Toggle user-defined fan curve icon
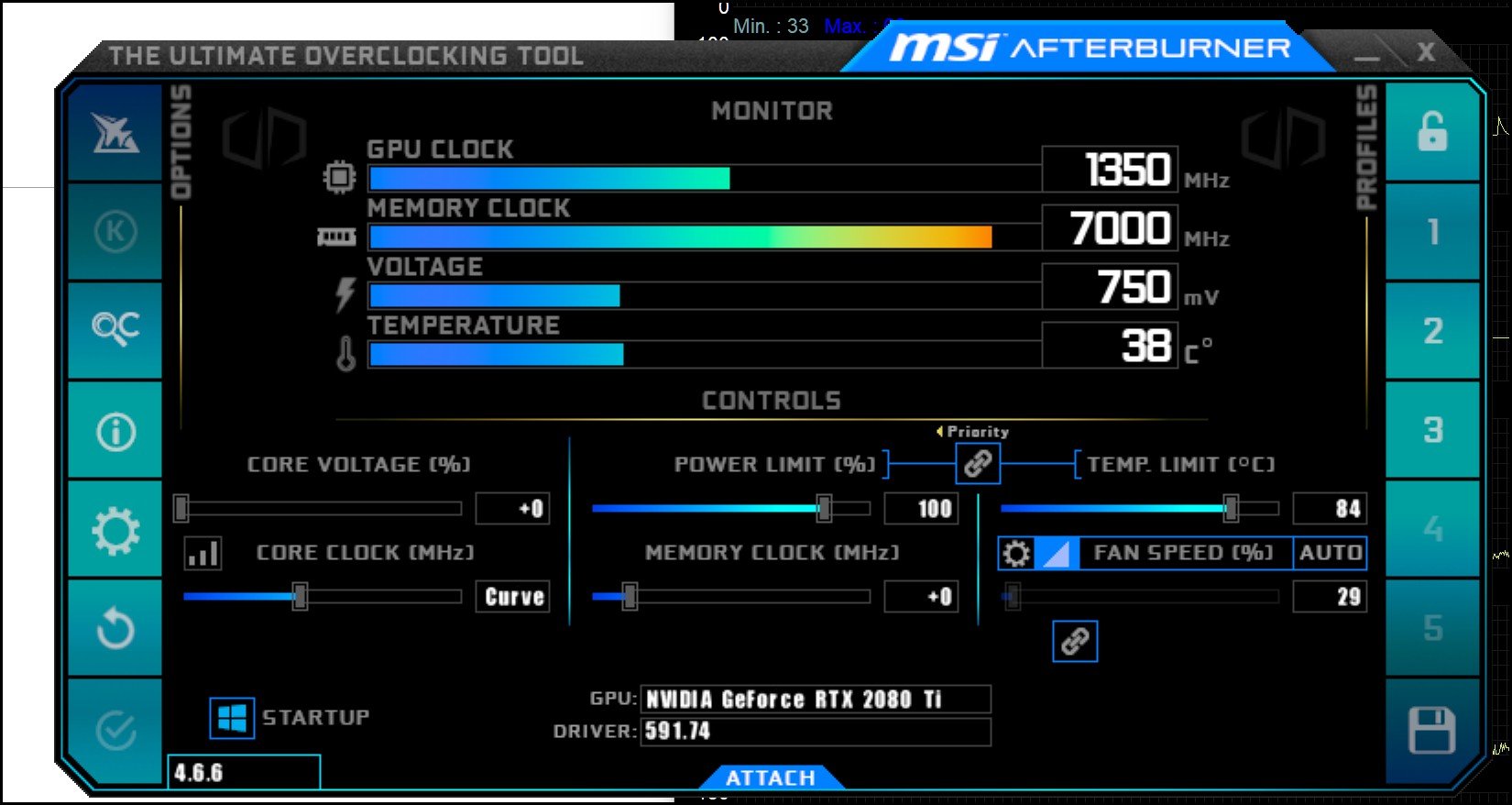The width and height of the screenshot is (1512, 805). [1057, 553]
